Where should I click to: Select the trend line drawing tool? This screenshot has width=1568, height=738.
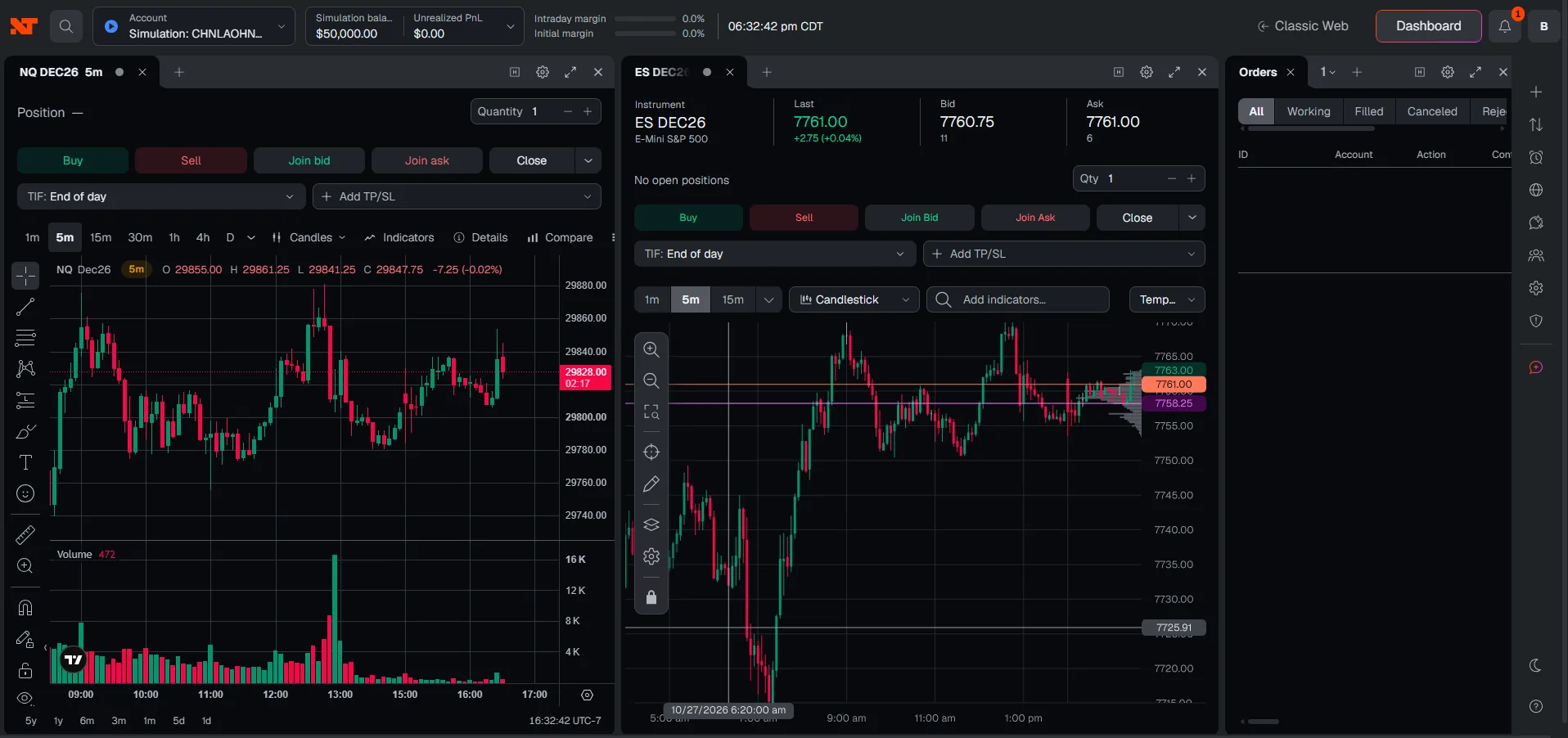[x=25, y=308]
